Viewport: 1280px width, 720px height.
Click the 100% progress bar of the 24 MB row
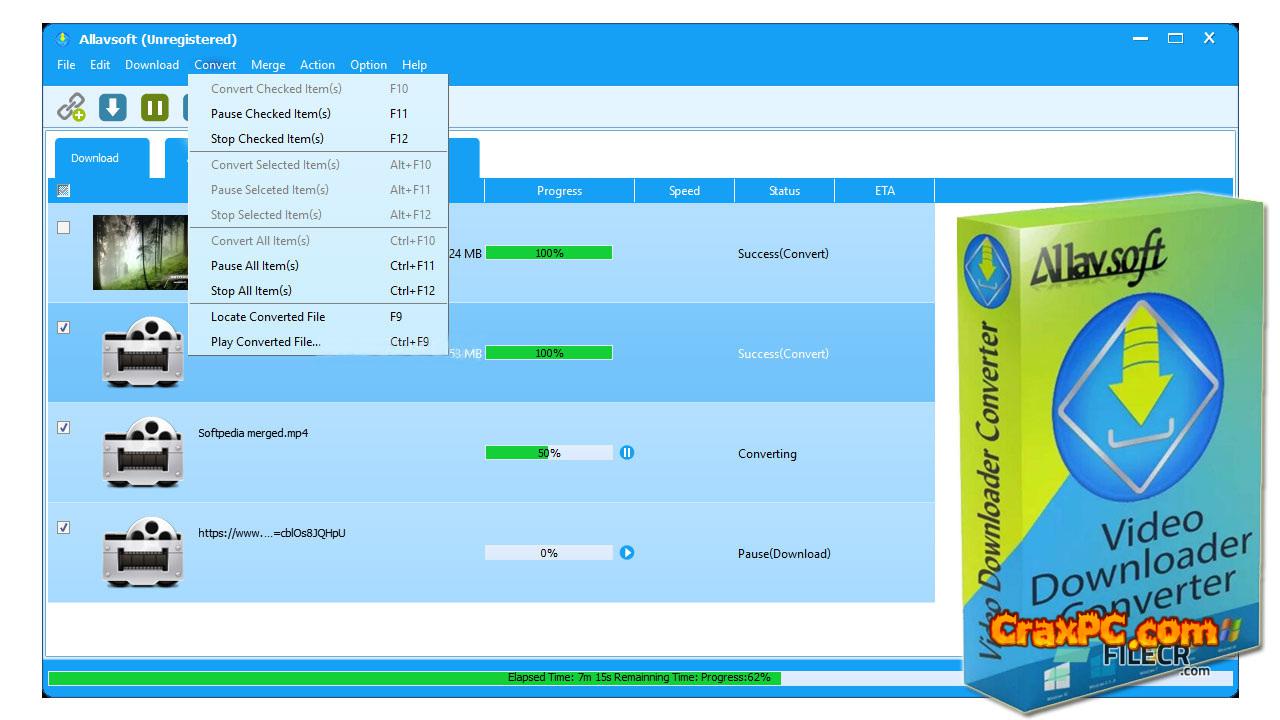click(x=549, y=253)
